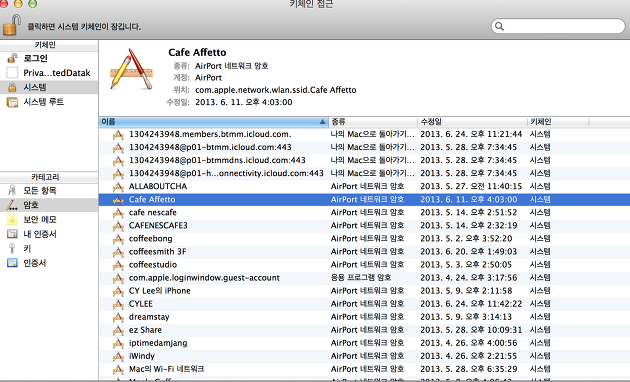Select the 인증서 category
Screen dimensions: 630x382
(x=49, y=263)
